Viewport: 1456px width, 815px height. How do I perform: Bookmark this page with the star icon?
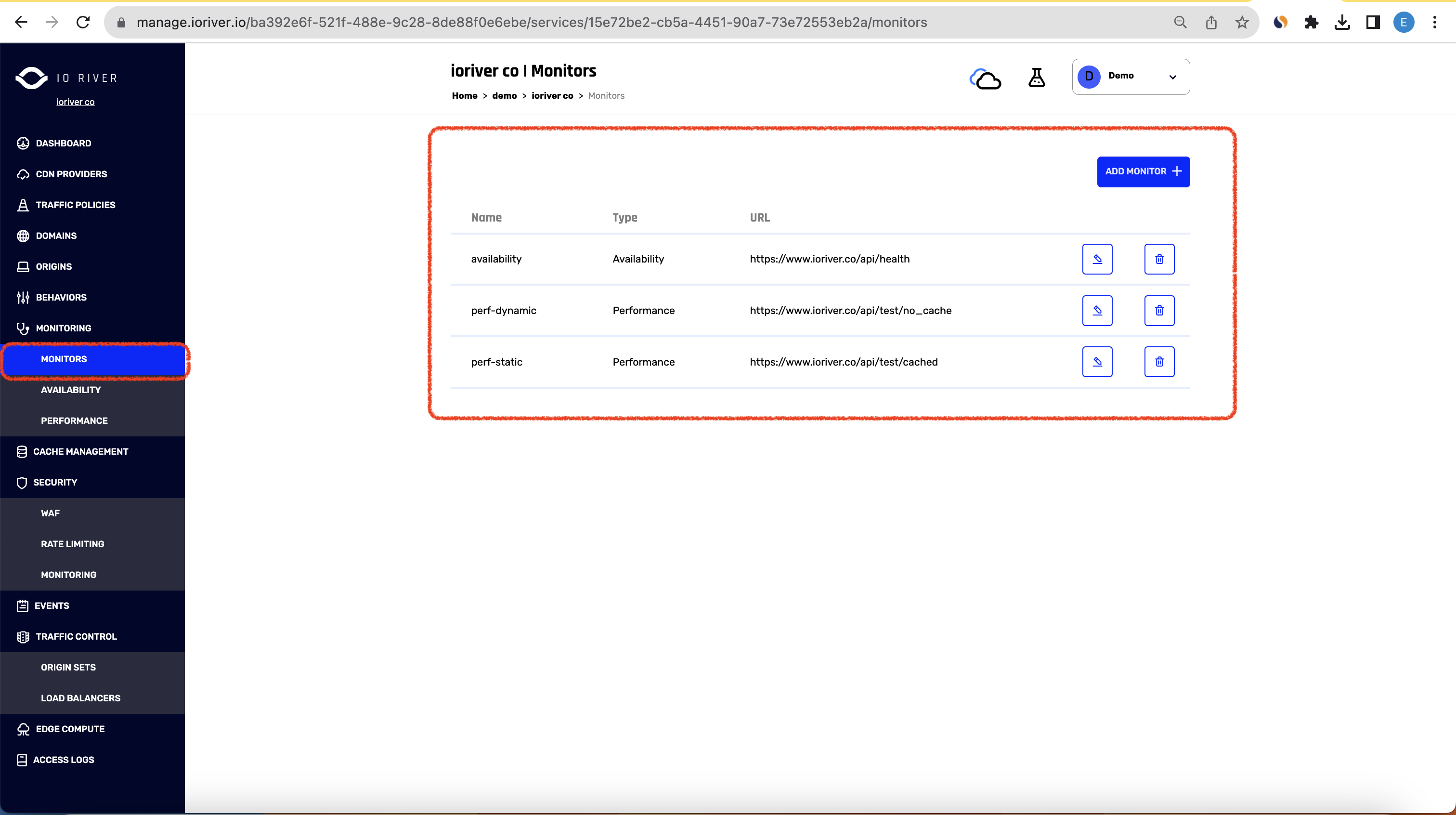pyautogui.click(x=1242, y=22)
